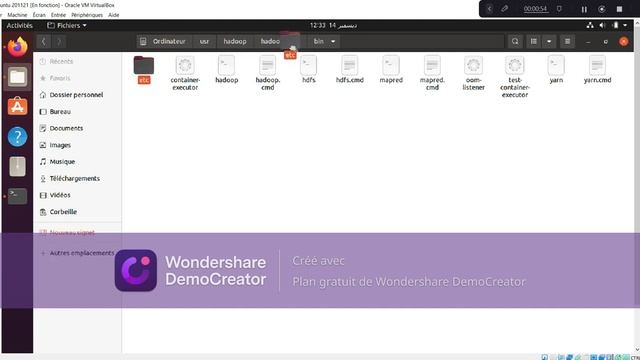The height and width of the screenshot is (360, 640).
Task: Open the VirtualBox Écran menu
Action: [x=39, y=15]
